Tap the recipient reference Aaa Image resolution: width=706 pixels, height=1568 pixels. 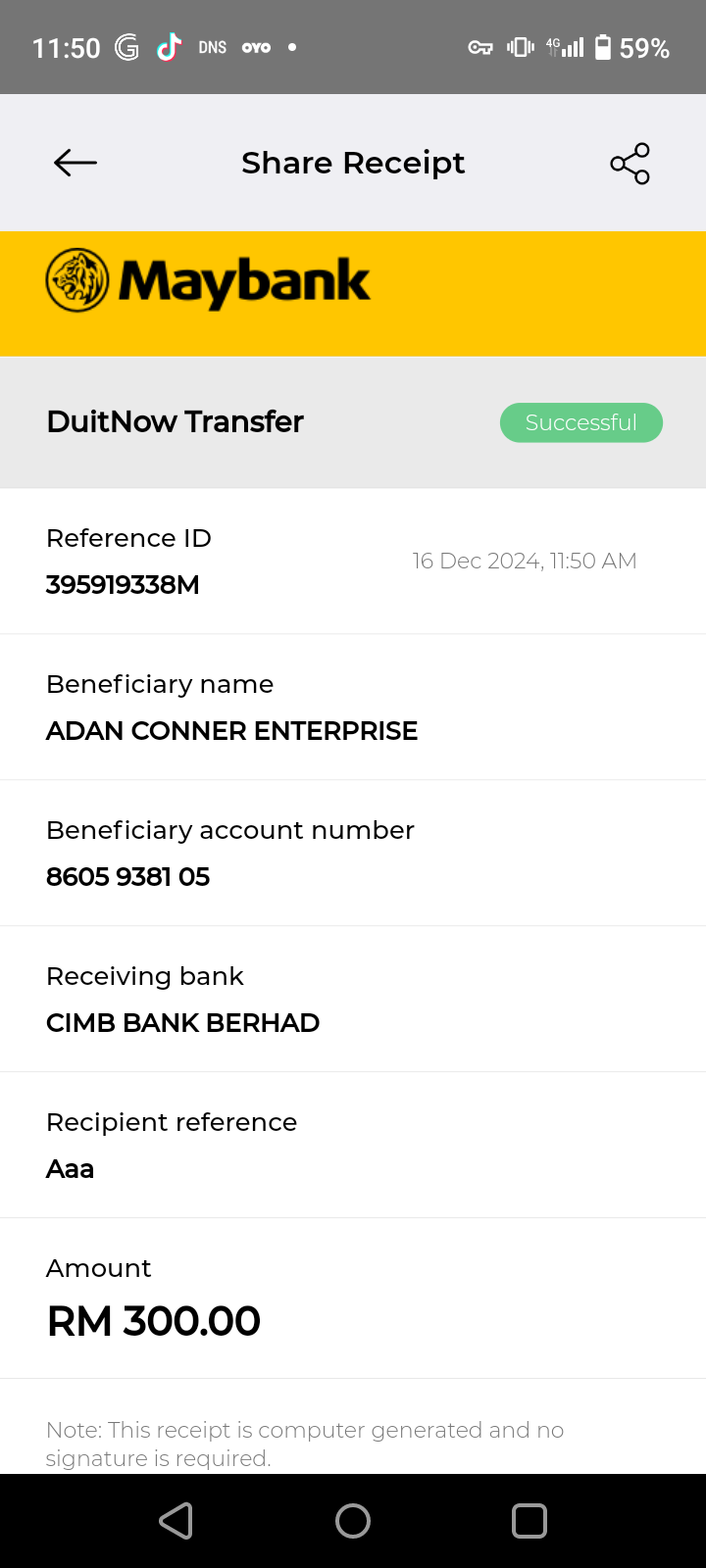(x=70, y=1169)
